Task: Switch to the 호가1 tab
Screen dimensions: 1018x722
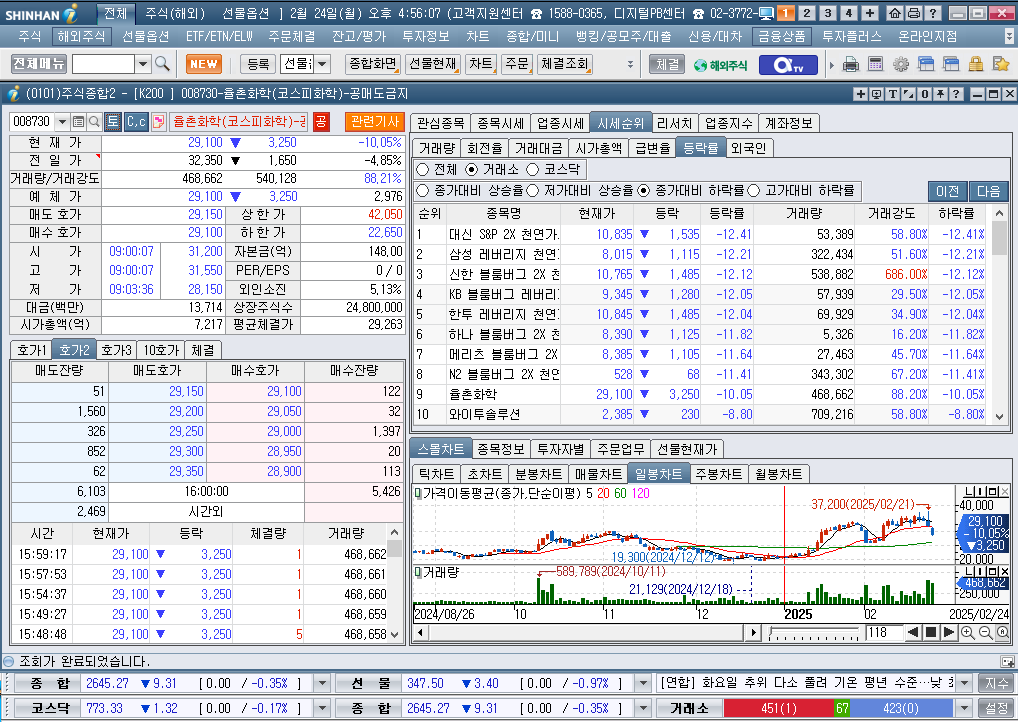Action: [32, 350]
